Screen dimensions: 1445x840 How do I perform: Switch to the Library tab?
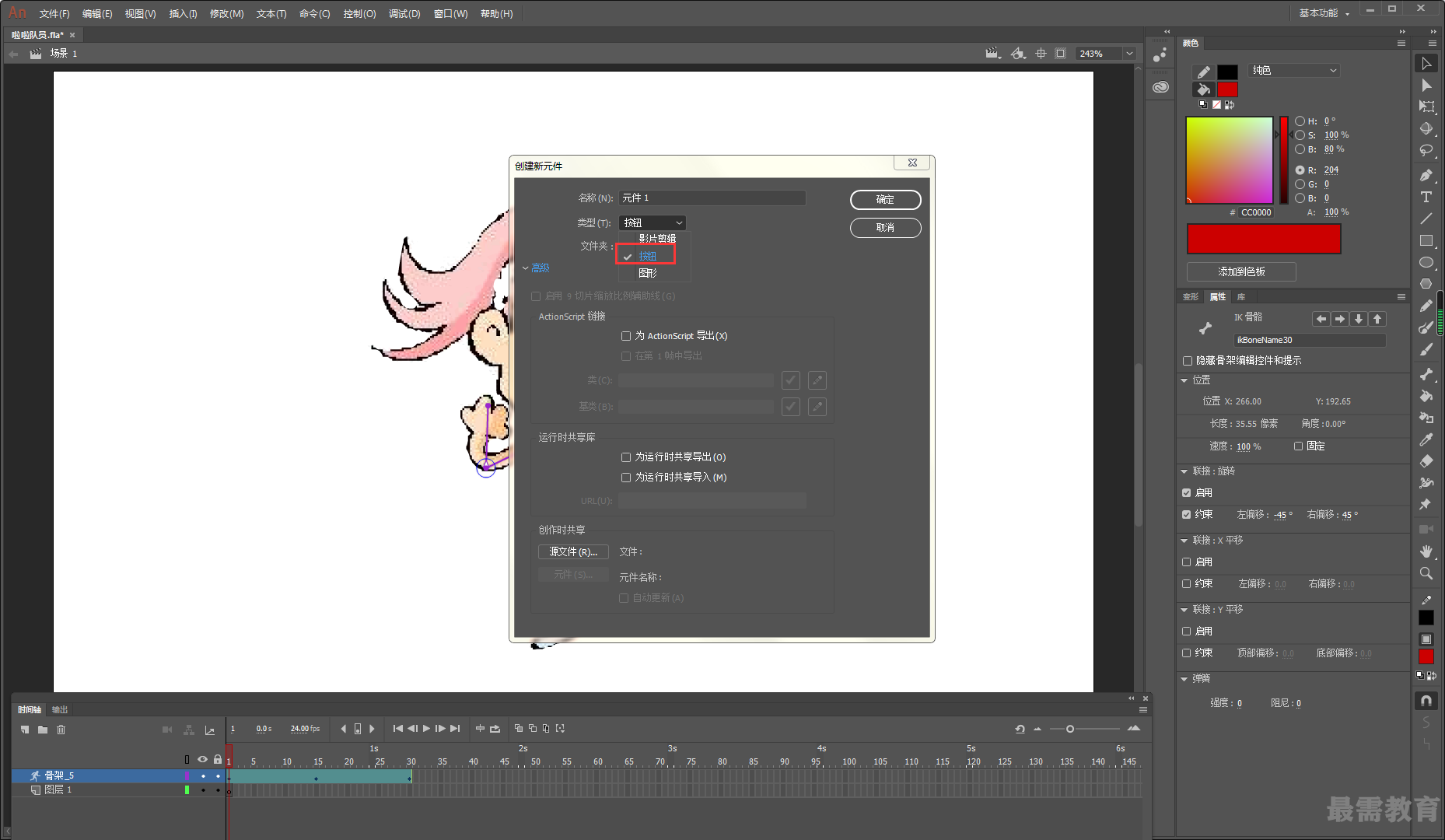[x=1241, y=297]
